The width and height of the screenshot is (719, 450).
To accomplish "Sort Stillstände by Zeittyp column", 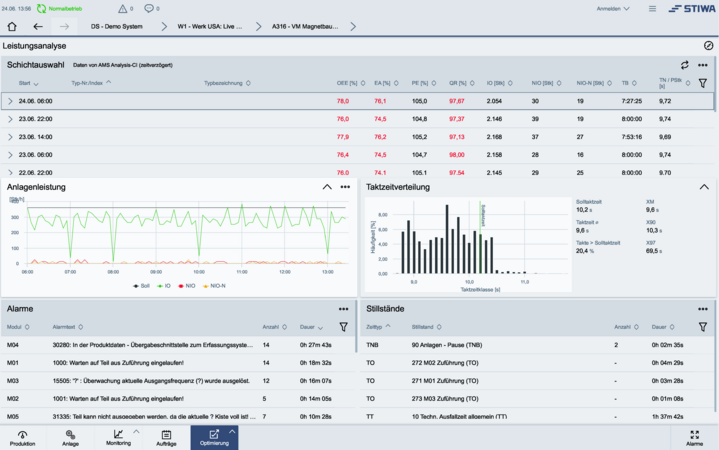I will point(378,327).
